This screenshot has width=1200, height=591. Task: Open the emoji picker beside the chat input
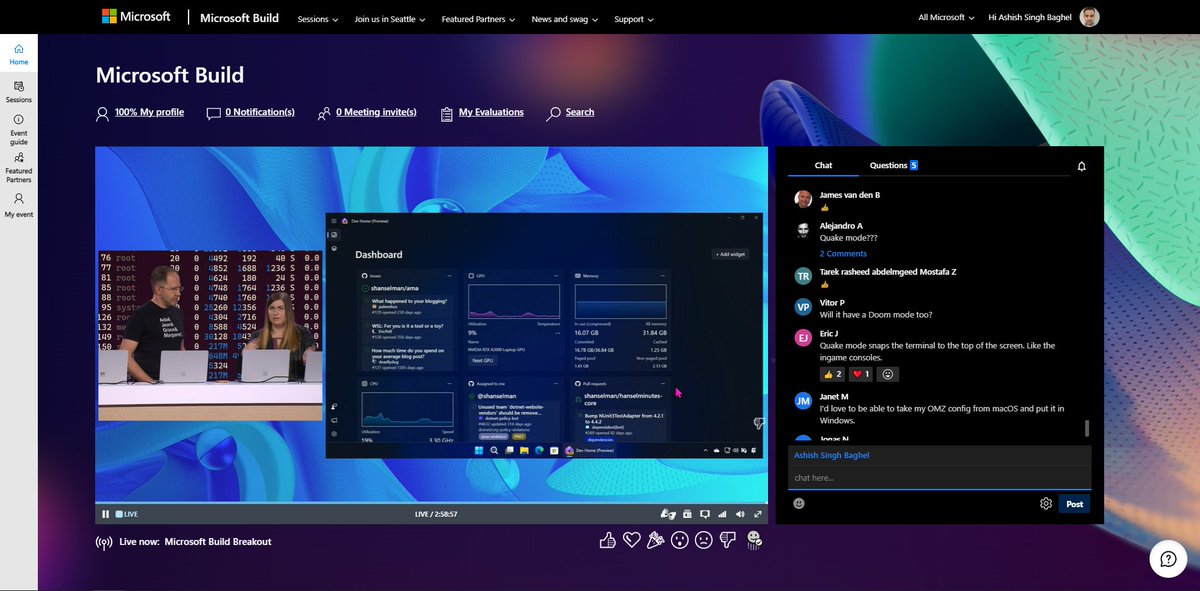[x=799, y=503]
